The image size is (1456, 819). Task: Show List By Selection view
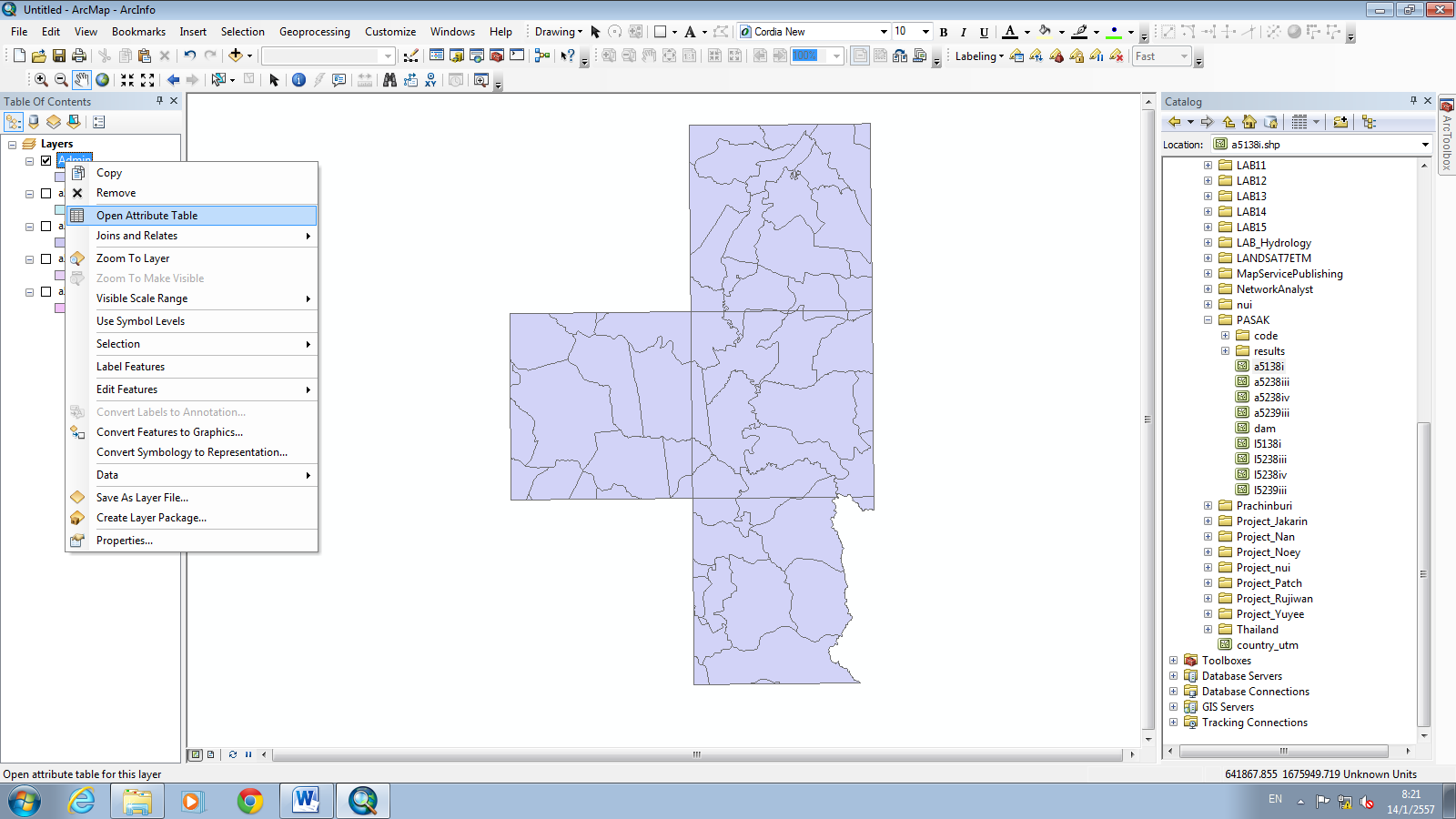[x=74, y=122]
